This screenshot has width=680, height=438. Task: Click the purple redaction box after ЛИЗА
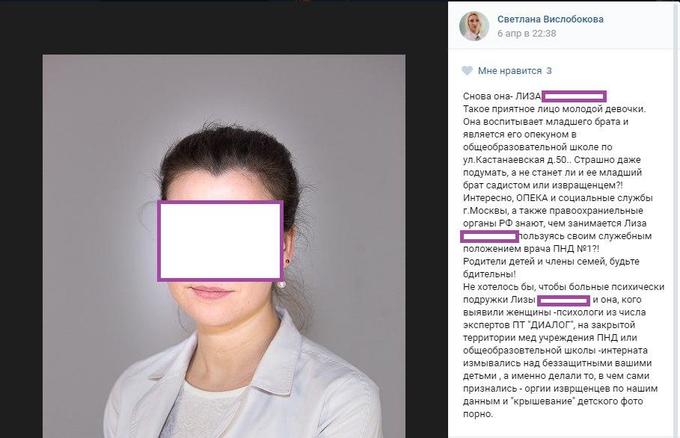coord(574,96)
